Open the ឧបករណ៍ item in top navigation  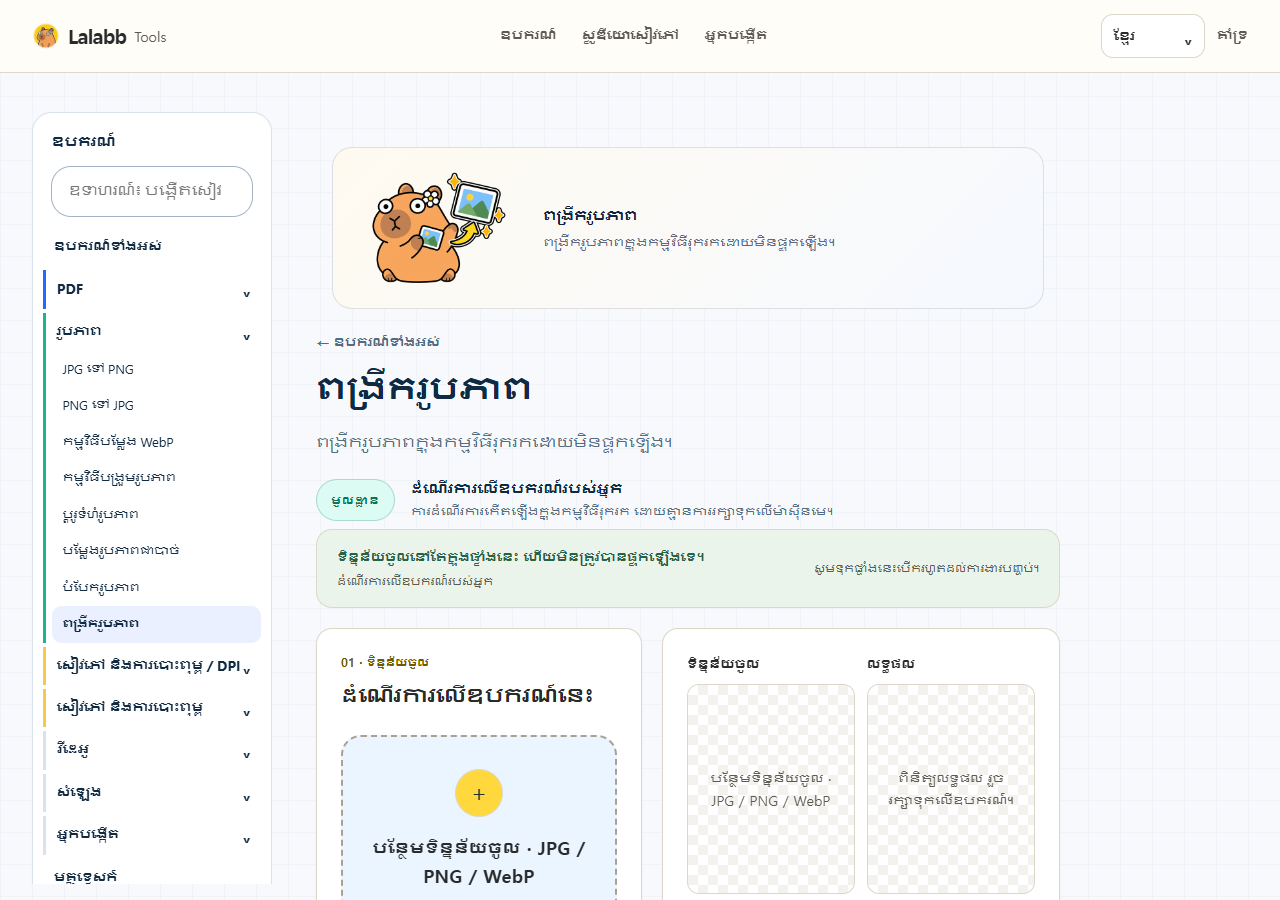point(529,35)
